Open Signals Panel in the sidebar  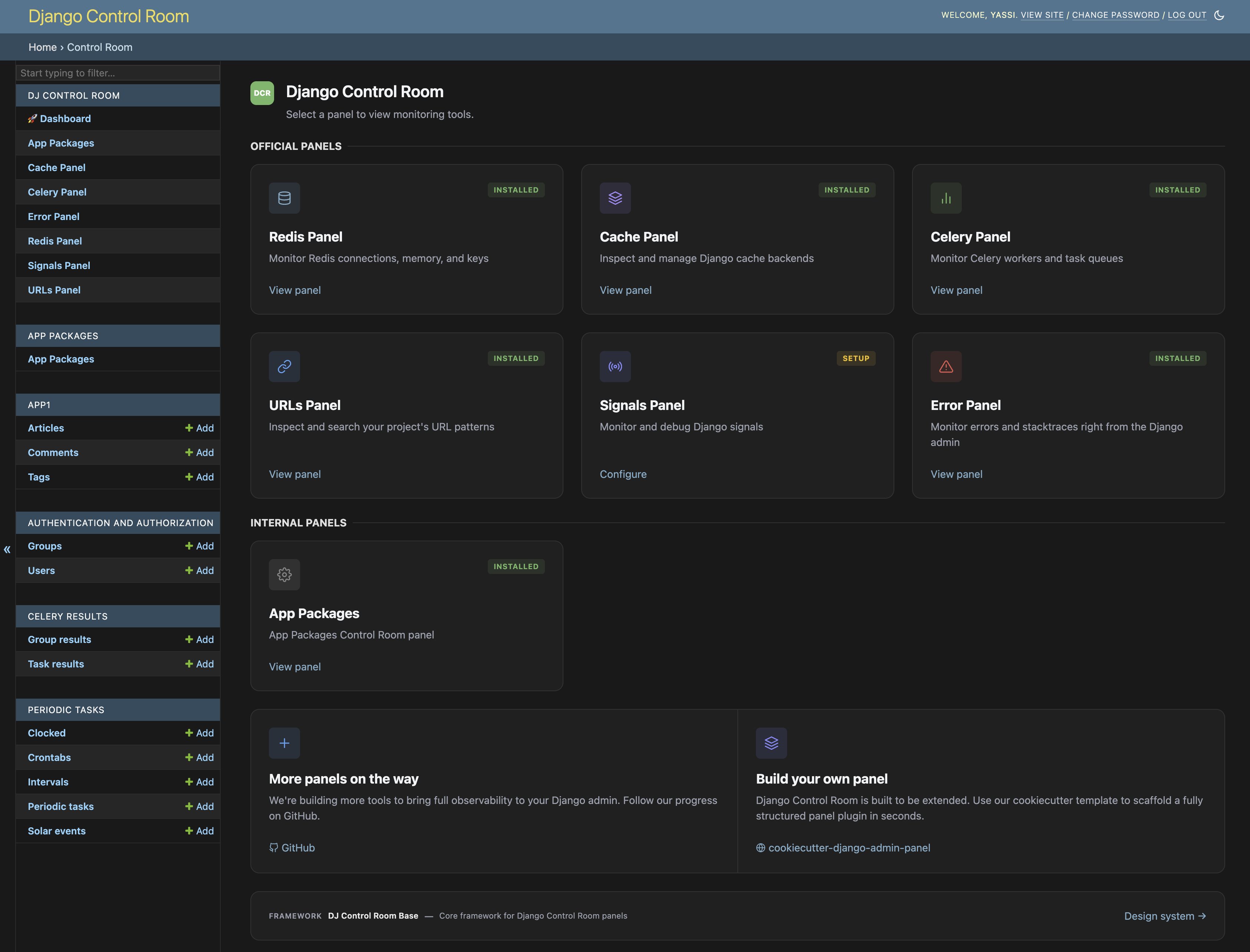point(59,265)
